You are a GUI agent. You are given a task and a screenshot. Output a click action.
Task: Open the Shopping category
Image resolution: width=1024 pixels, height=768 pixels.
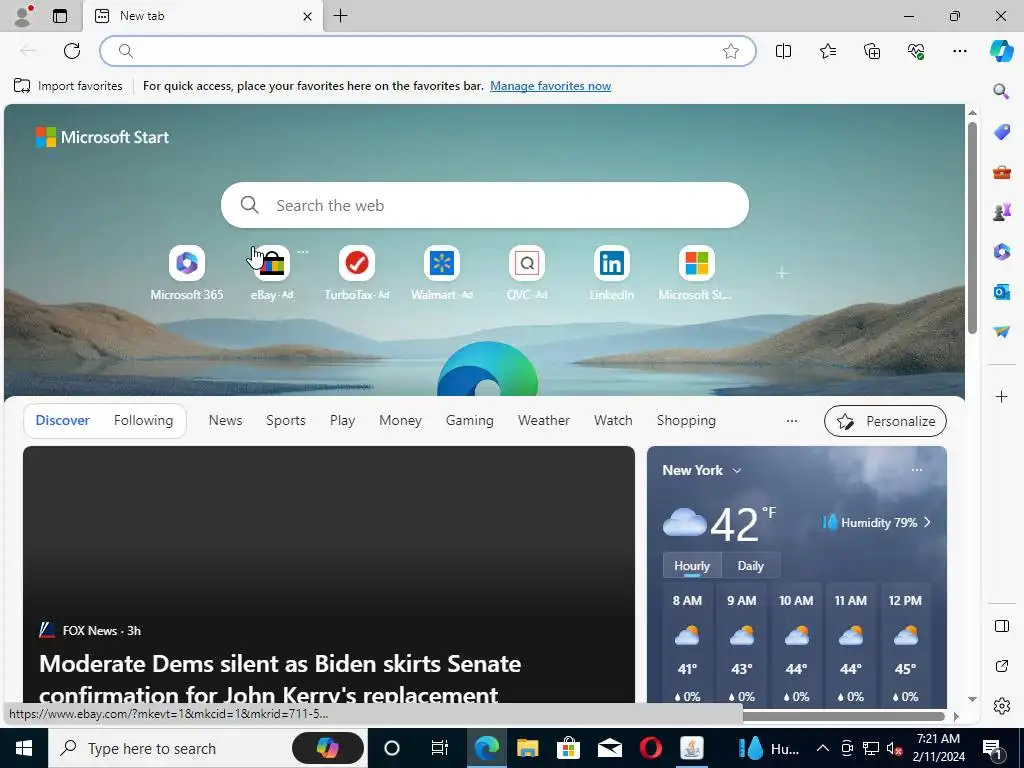[686, 421]
